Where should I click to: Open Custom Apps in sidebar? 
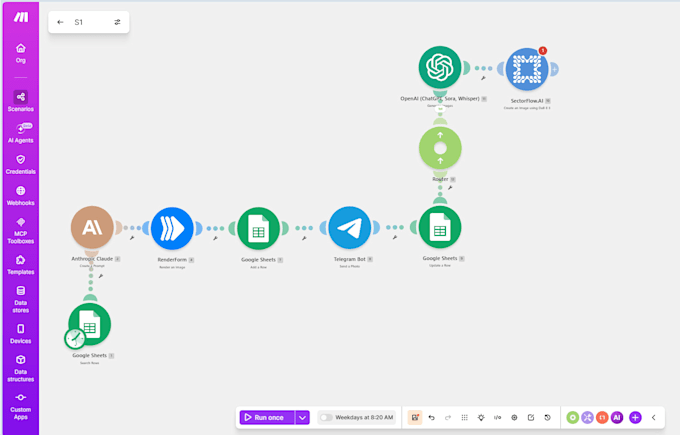[x=20, y=406]
